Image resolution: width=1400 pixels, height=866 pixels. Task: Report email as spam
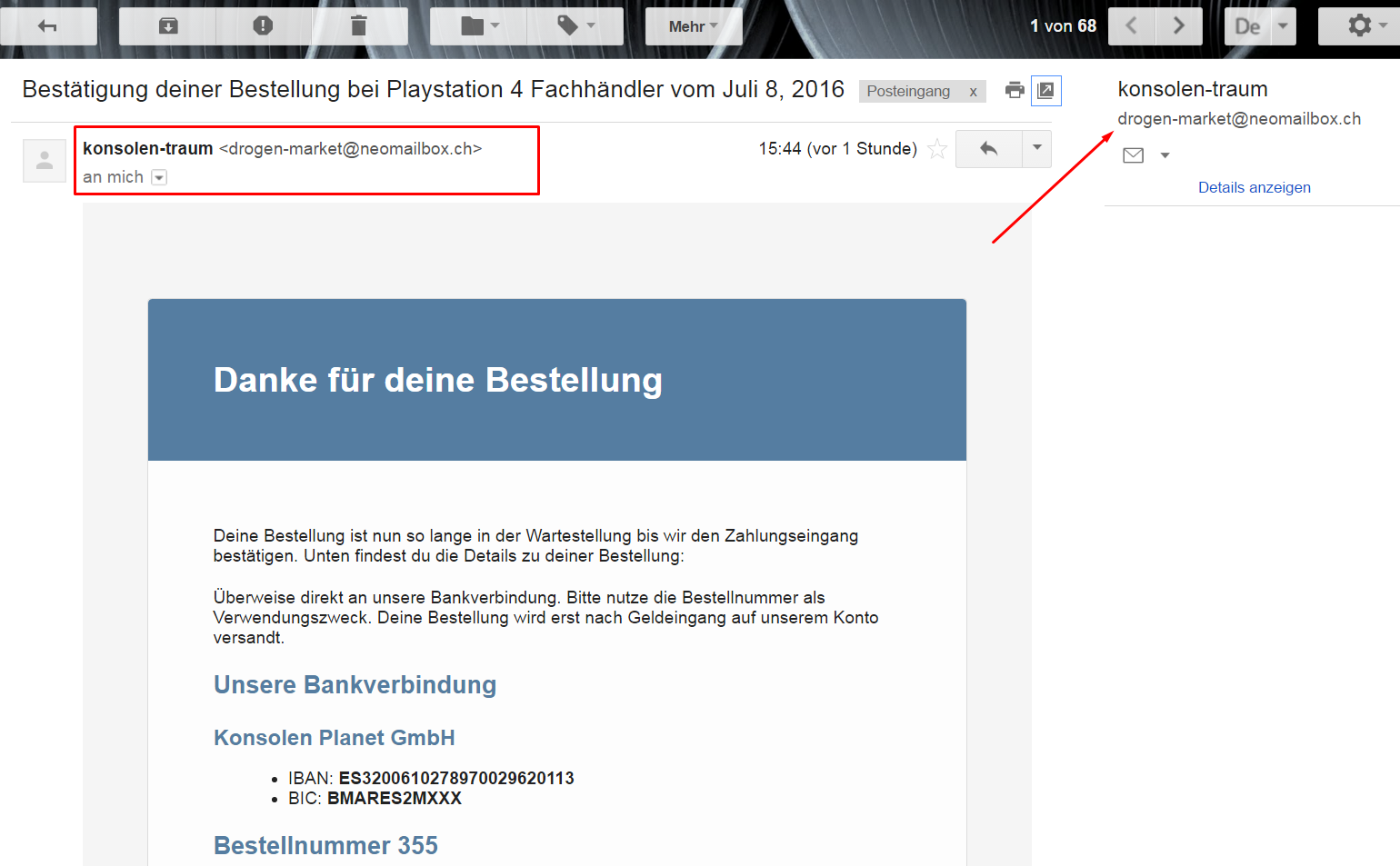[264, 26]
